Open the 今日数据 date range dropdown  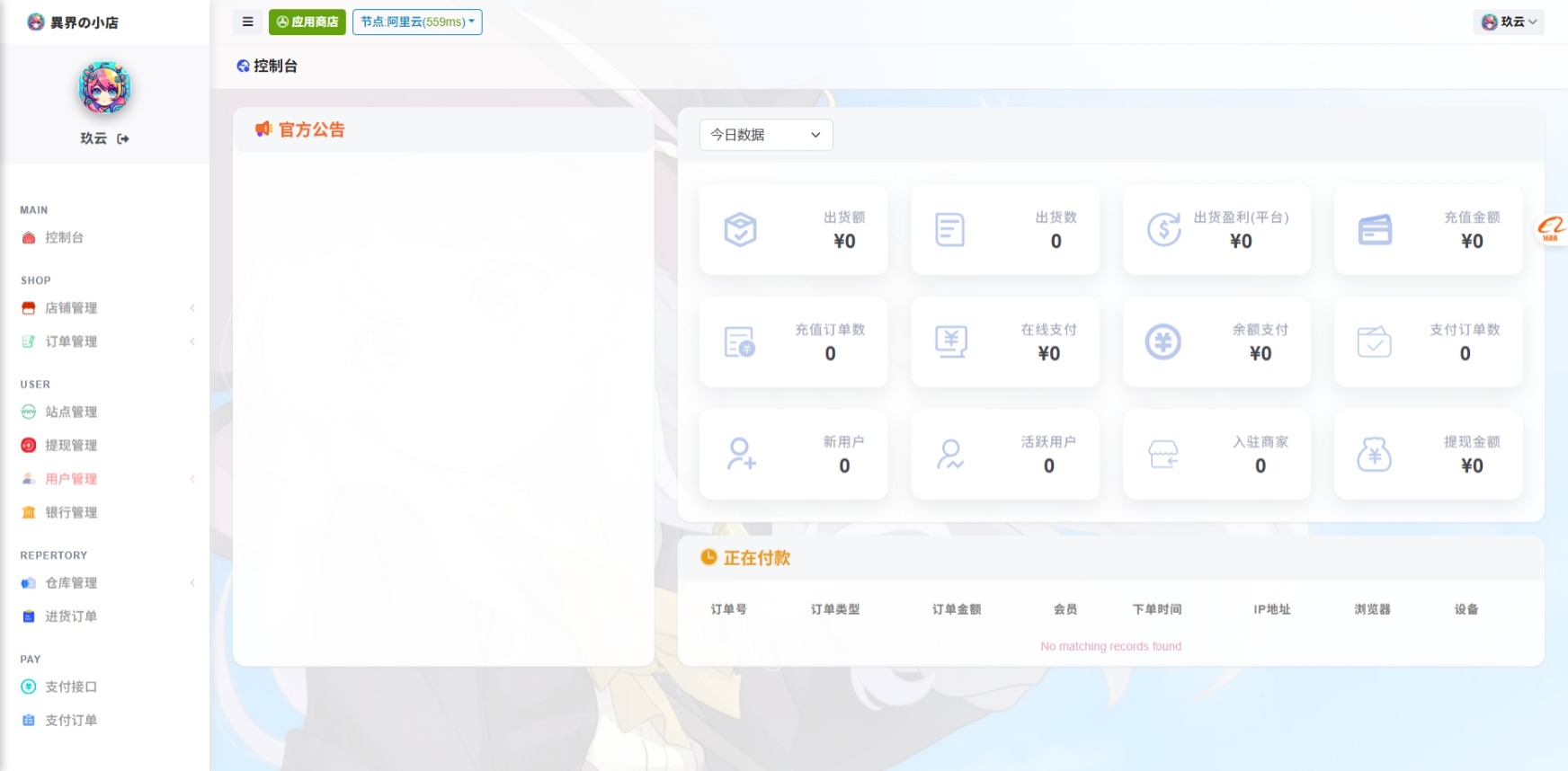pos(766,135)
